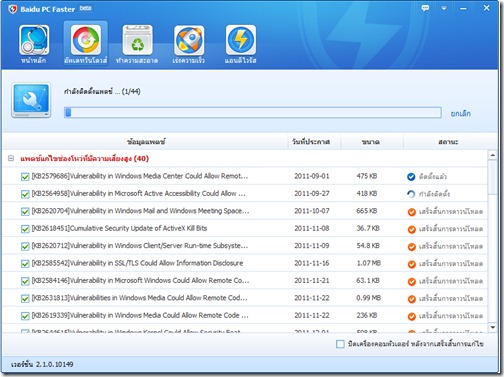The image size is (504, 377).
Task: Click the download-complete icon for KB2631813
Action: [x=412, y=299]
